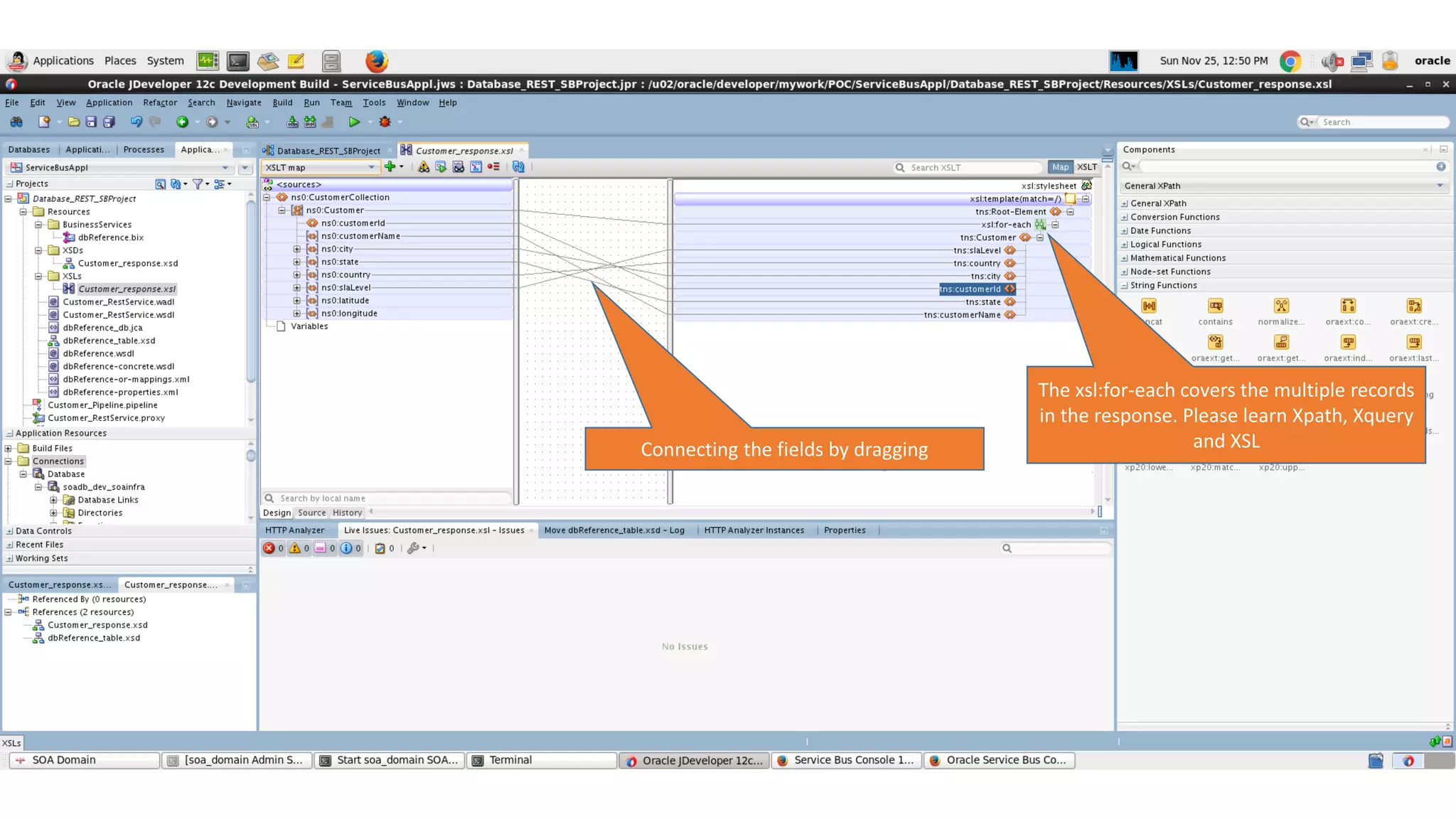Select the concat string function icon
This screenshot has width=1456, height=819.
(x=1149, y=306)
